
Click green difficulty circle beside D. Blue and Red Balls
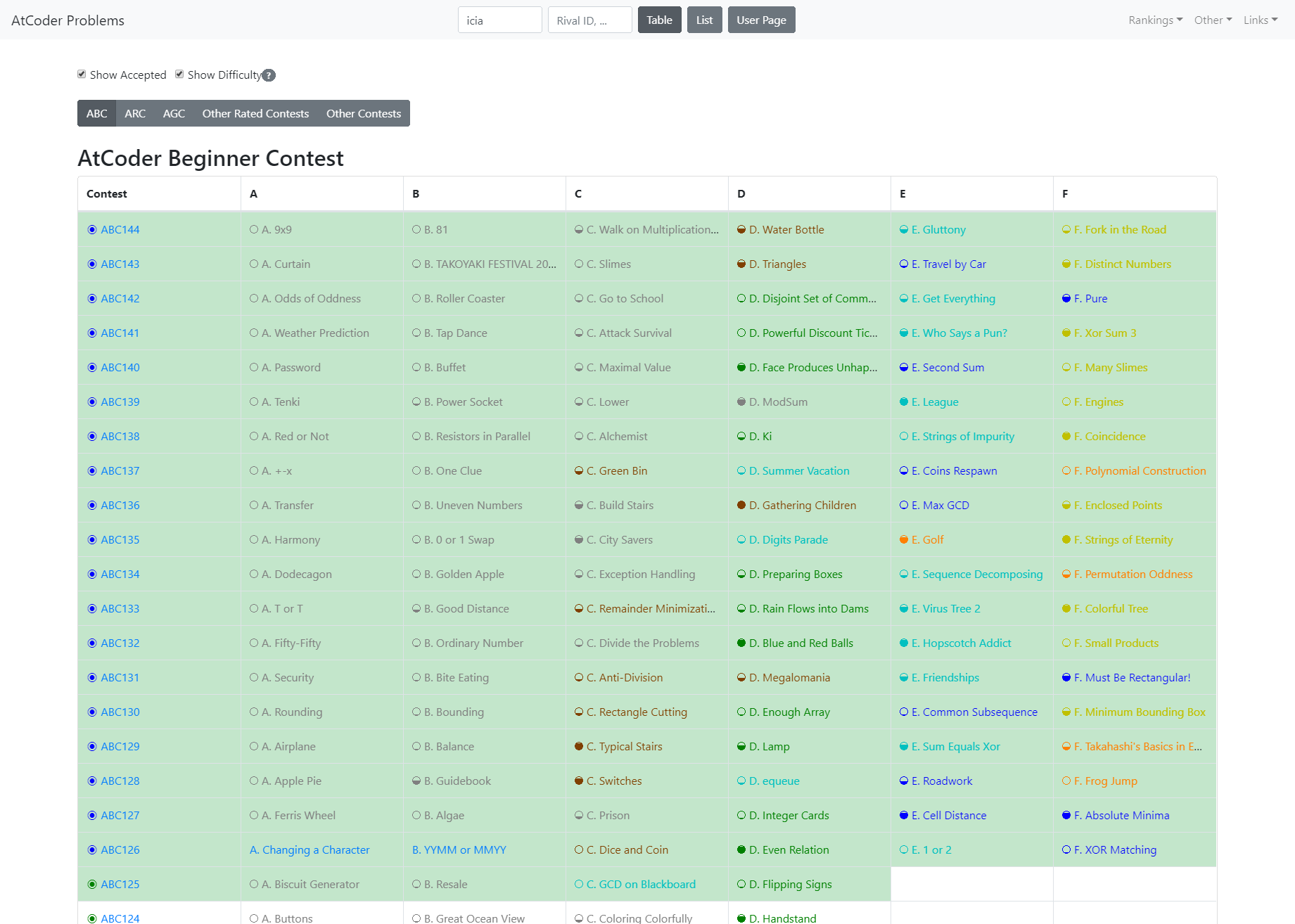(x=741, y=643)
